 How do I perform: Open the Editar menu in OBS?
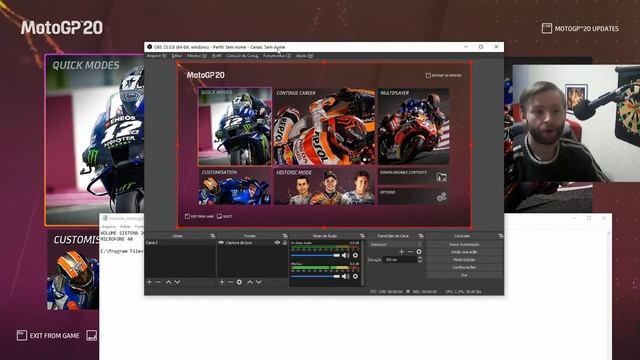click(x=177, y=56)
